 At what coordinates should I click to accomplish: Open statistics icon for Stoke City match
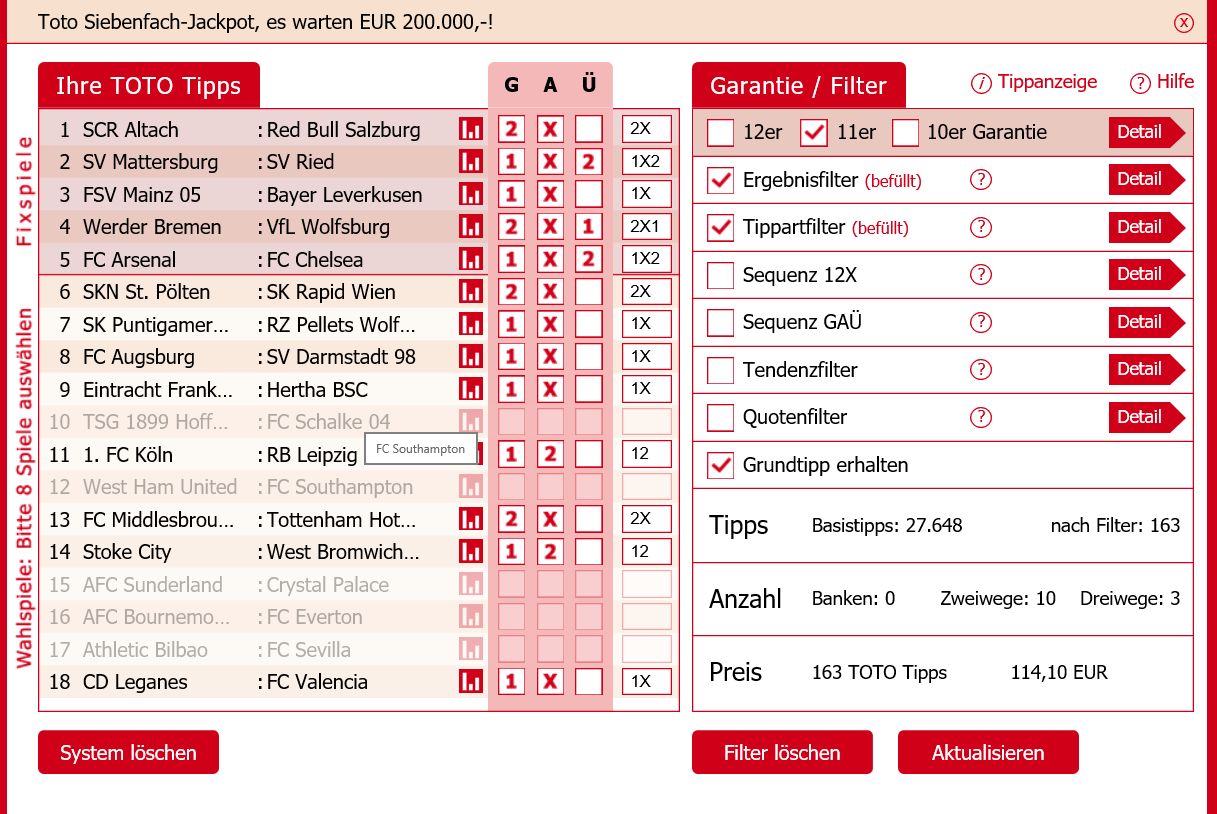(470, 552)
